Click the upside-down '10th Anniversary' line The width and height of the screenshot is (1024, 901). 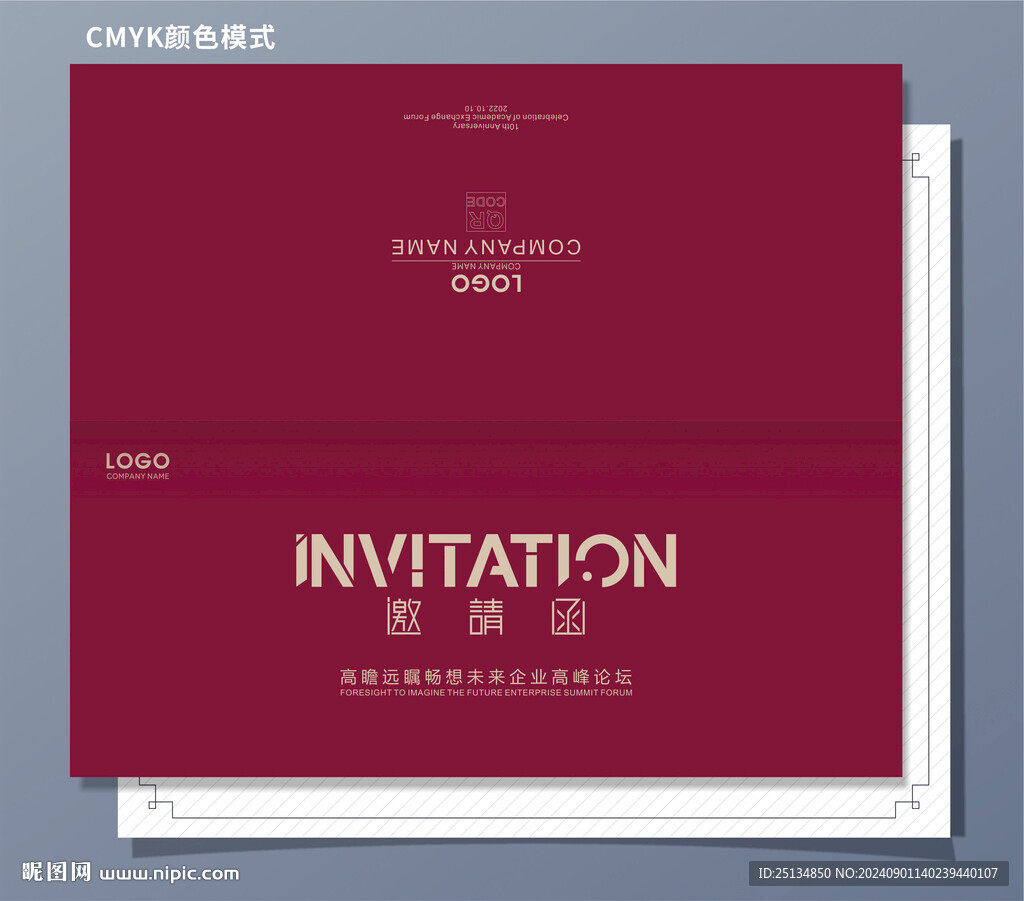point(486,126)
